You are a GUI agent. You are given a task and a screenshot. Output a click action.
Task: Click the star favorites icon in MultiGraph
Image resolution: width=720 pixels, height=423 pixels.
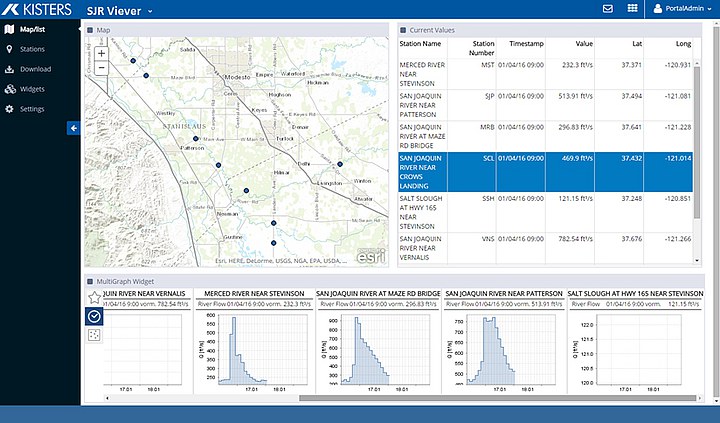(94, 297)
